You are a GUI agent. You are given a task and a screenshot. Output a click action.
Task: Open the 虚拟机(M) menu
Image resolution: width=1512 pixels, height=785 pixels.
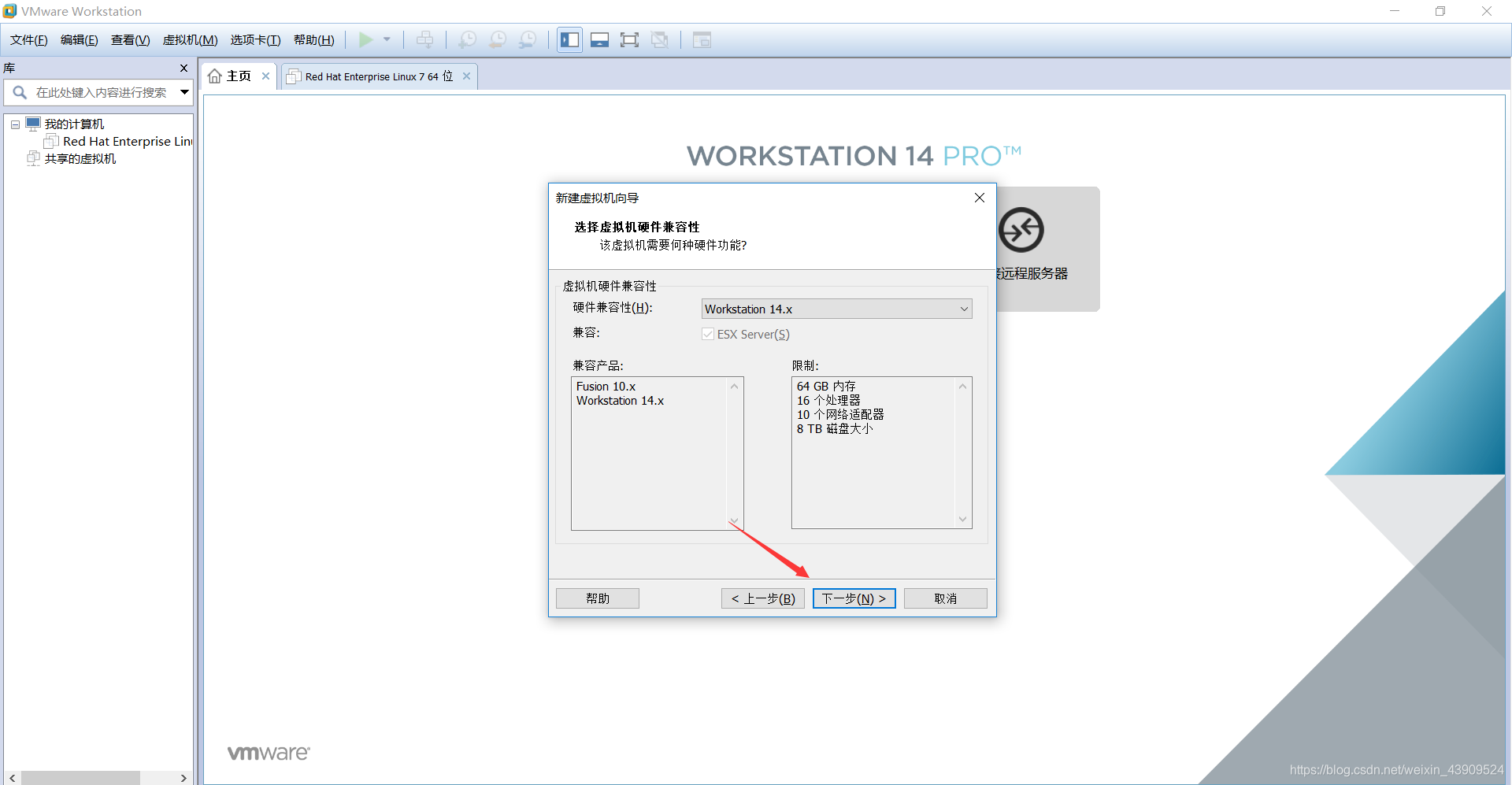point(191,40)
